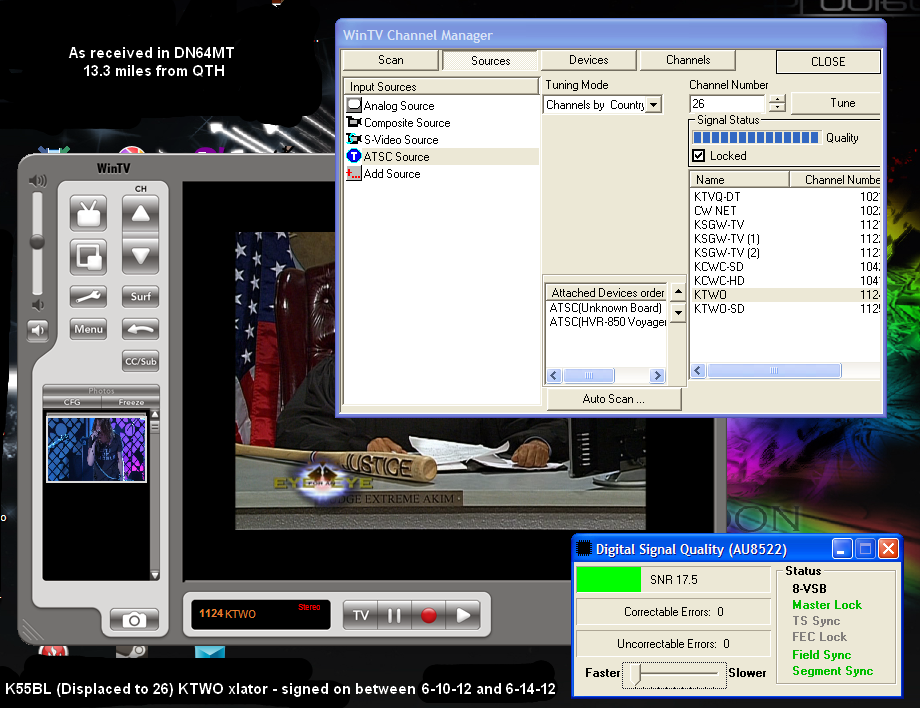
Task: Click the CFG tab in photos panel
Action: click(x=72, y=402)
